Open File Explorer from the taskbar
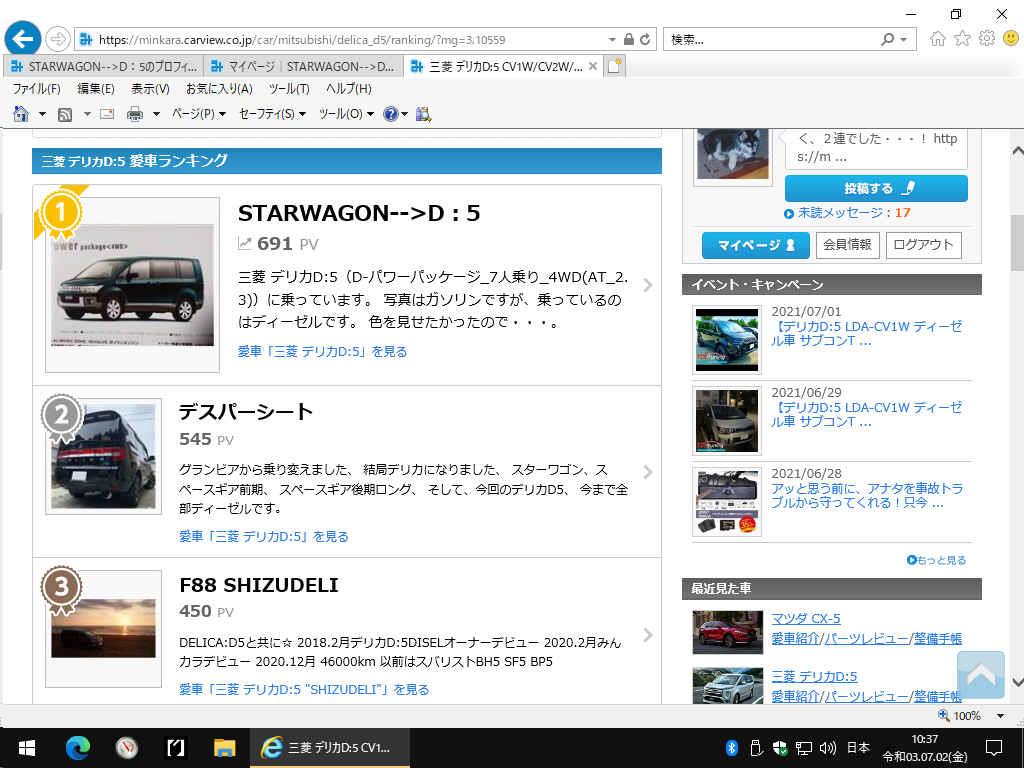The height and width of the screenshot is (768, 1024). (225, 748)
